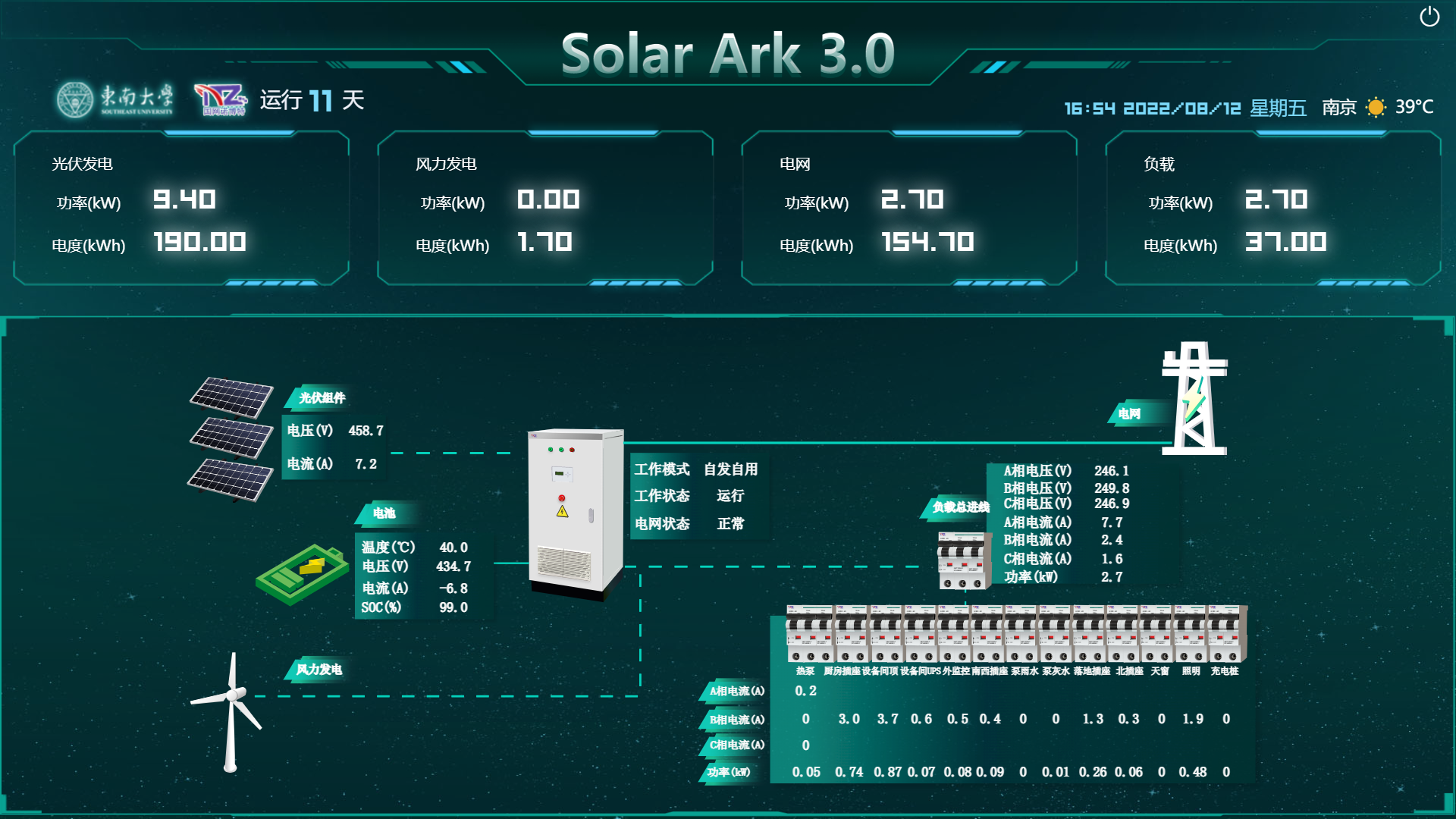Click the power button icon
Viewport: 1456px width, 819px height.
(1429, 17)
